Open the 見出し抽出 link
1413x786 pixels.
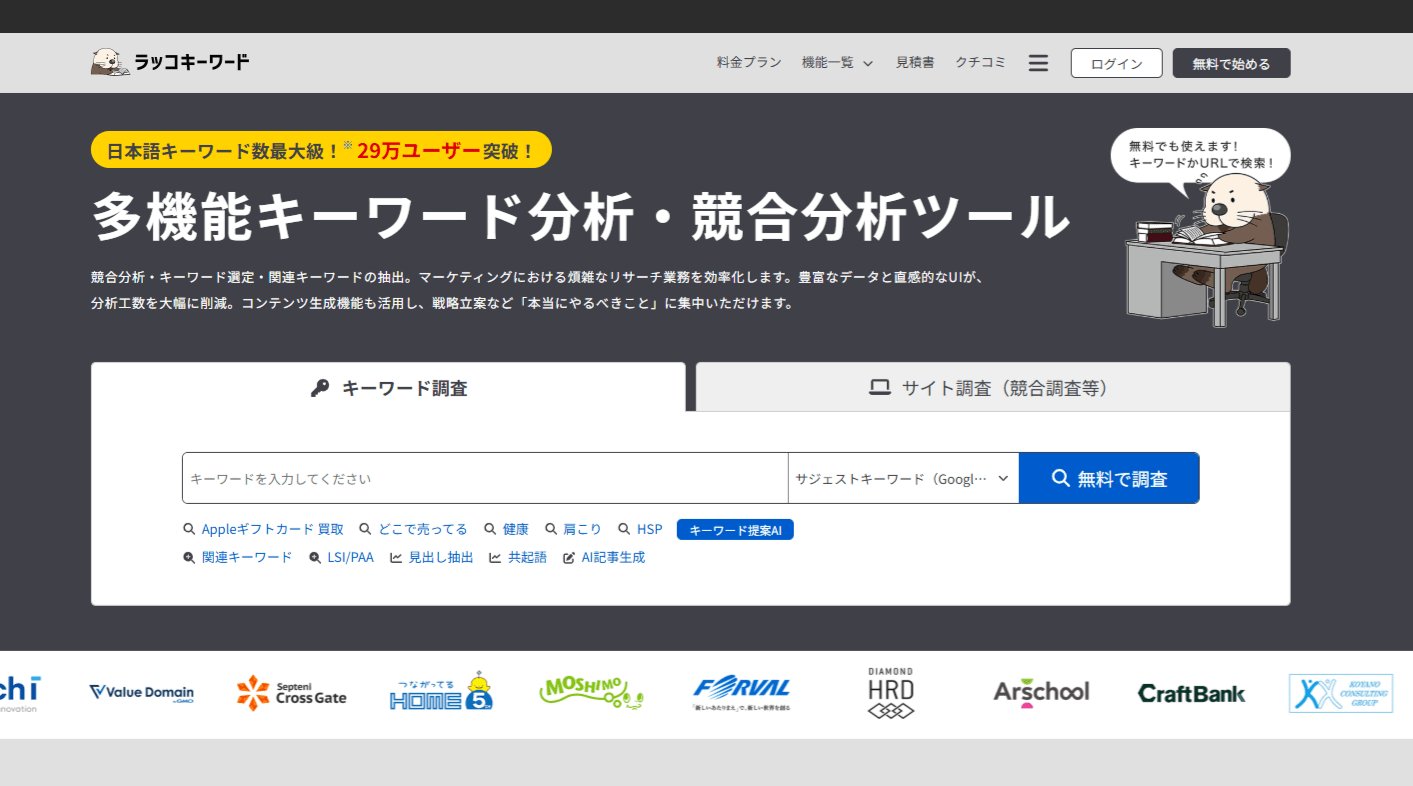(441, 558)
